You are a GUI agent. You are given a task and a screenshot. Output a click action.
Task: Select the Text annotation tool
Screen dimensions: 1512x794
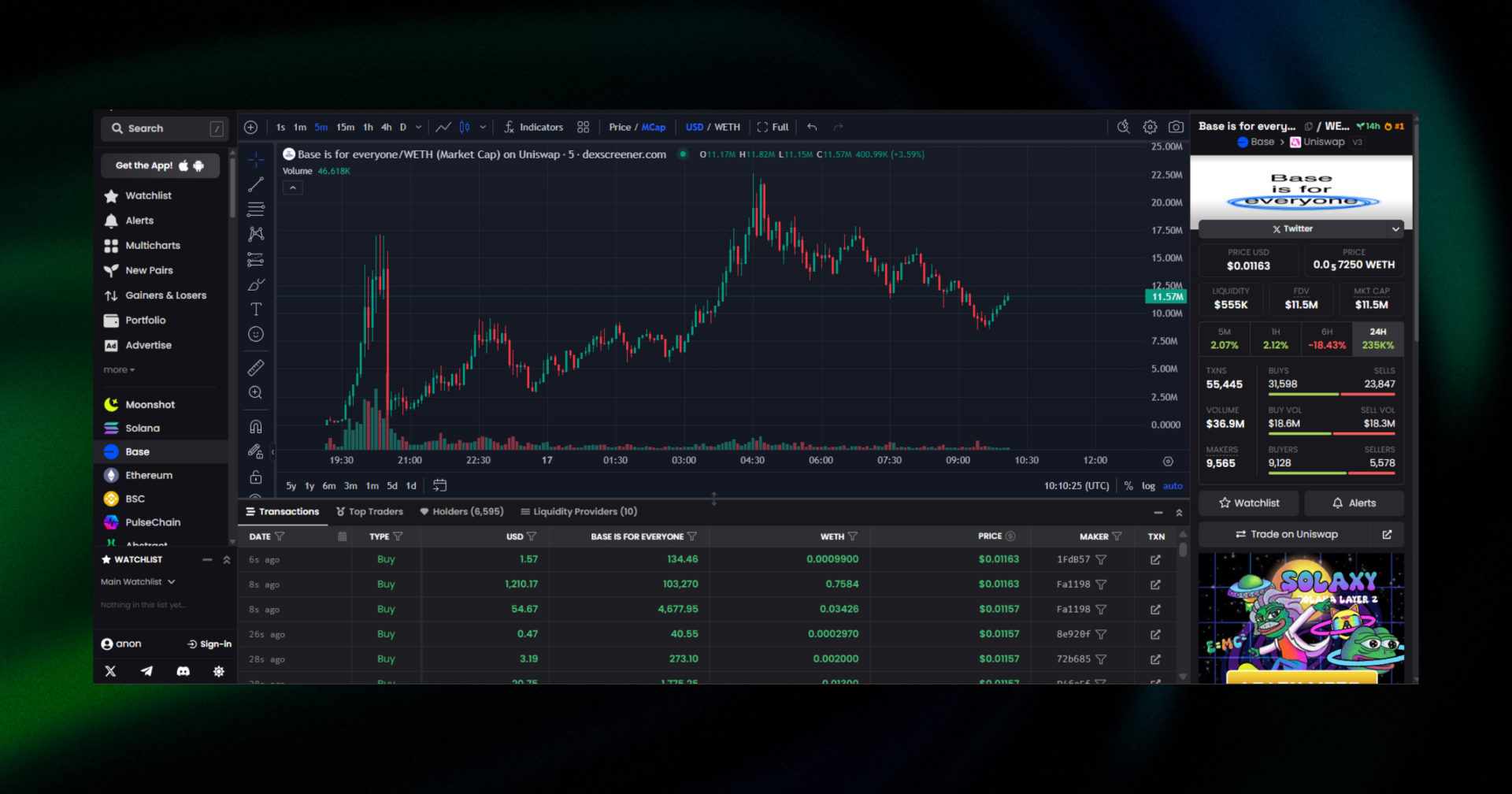pyautogui.click(x=256, y=309)
